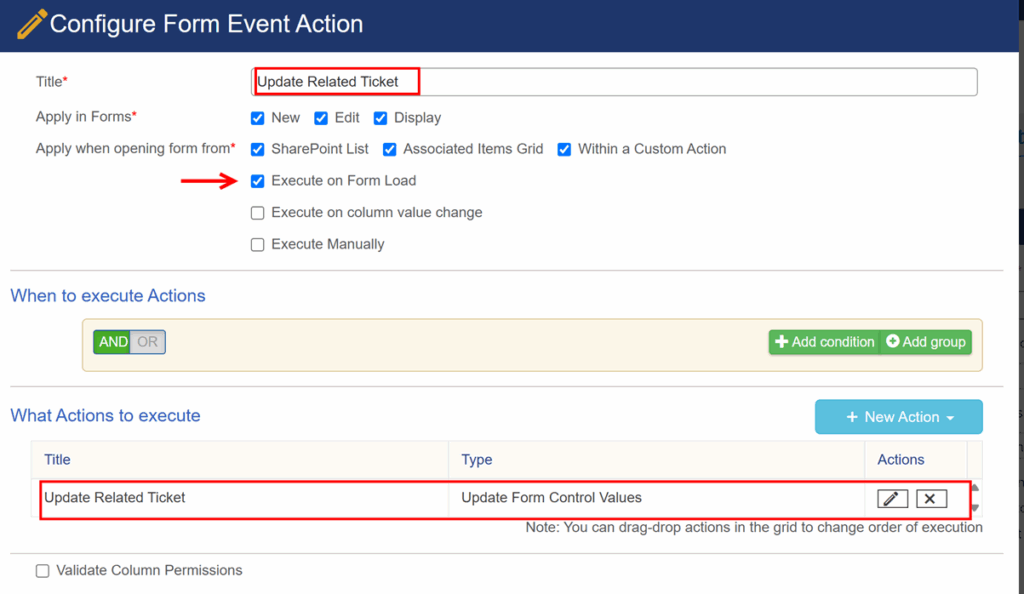Screen dimensions: 1024x594
Task: Disable Execute on Form Load
Action: tap(257, 181)
